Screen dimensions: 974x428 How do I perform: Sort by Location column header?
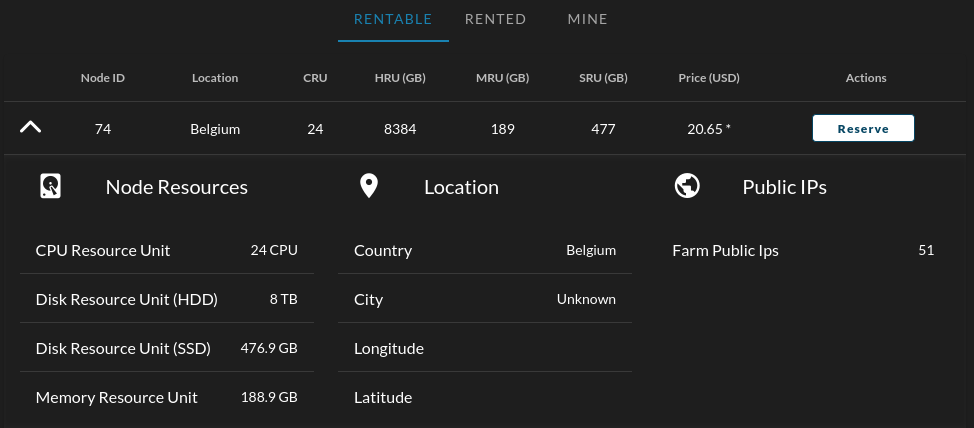215,78
